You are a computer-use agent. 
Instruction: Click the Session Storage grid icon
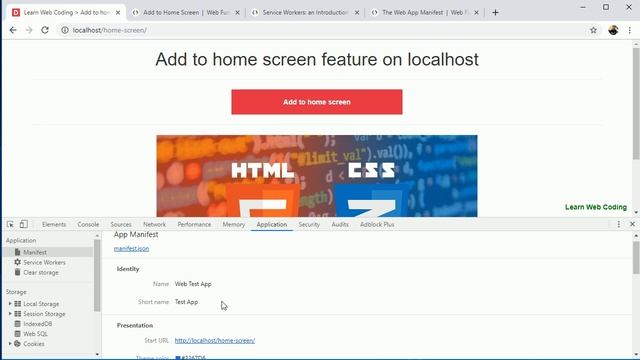18,314
